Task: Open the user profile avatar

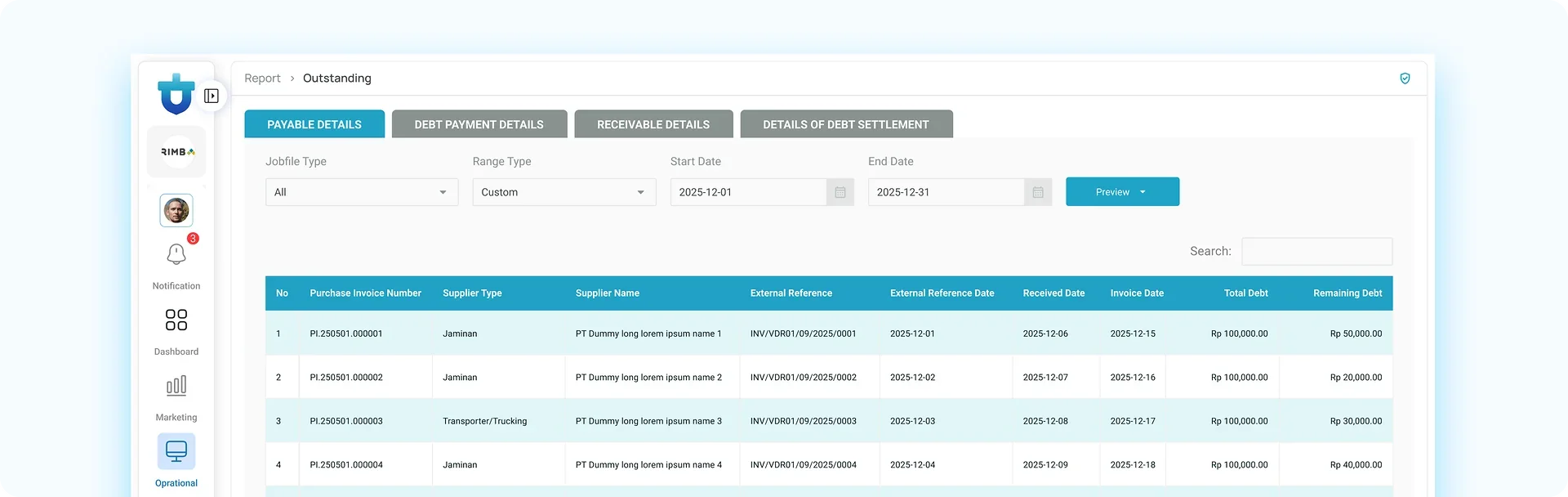Action: 176,211
